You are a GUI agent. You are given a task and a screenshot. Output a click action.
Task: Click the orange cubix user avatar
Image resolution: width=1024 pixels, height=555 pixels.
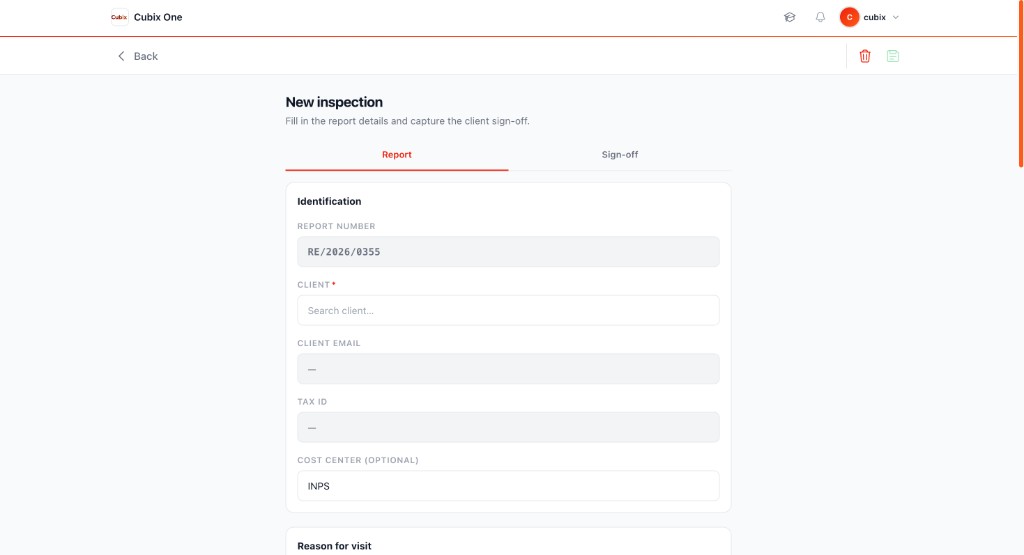coord(849,18)
